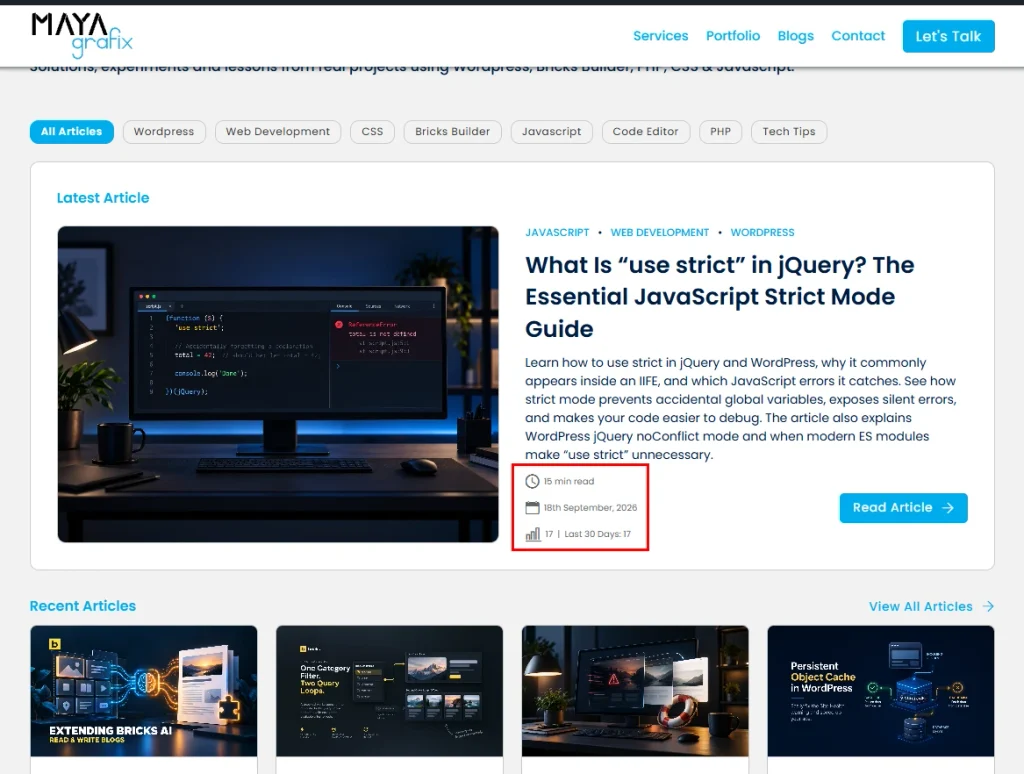The width and height of the screenshot is (1024, 774).
Task: Click the arrow next to View All Articles
Action: (988, 606)
